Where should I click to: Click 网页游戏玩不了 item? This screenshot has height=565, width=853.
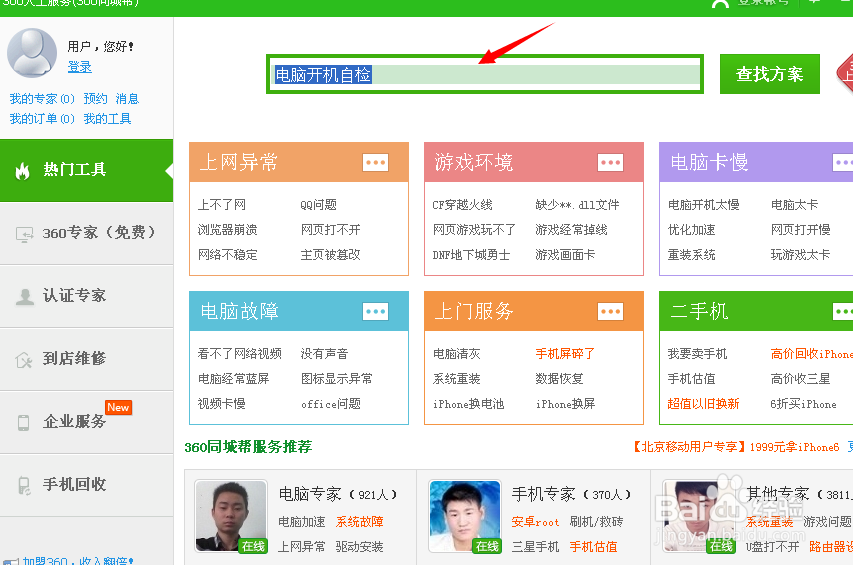(474, 230)
